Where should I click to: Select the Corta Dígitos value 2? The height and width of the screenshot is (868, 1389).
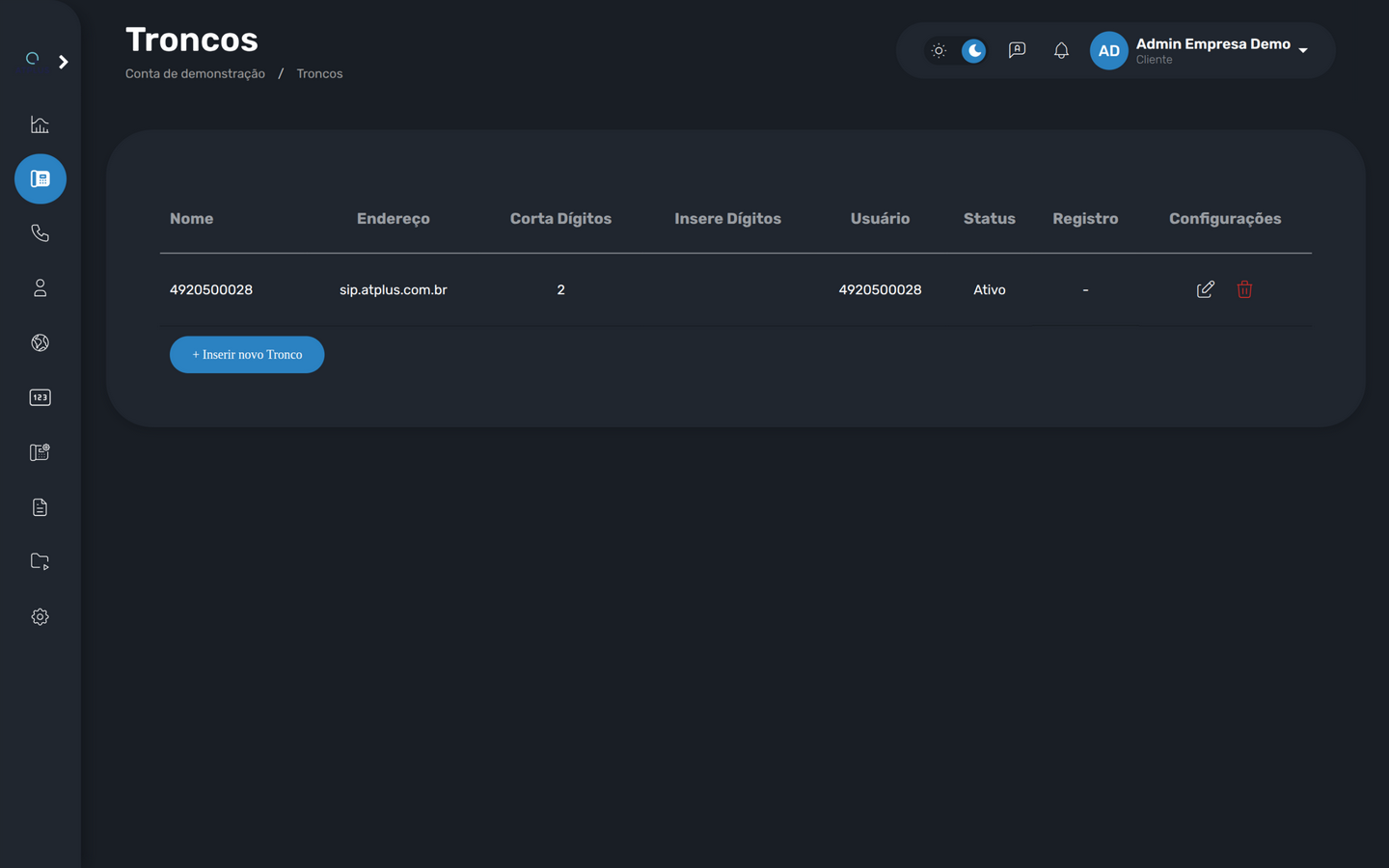(560, 289)
